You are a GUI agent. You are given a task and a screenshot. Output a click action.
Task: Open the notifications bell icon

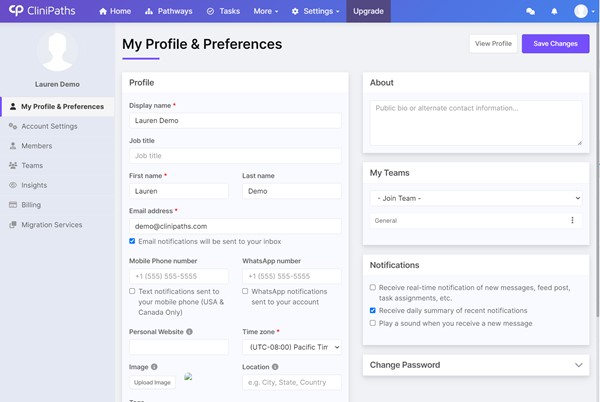pos(555,11)
